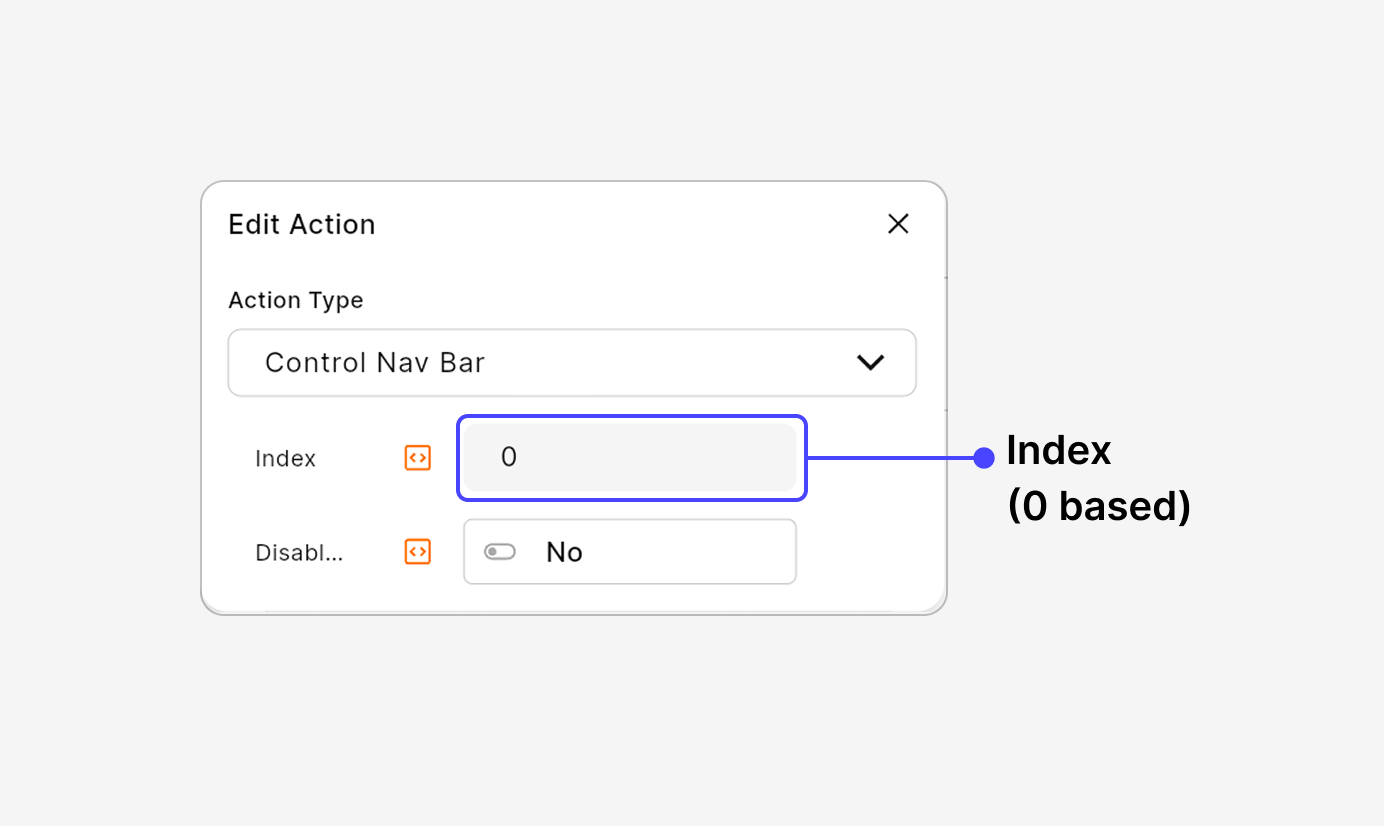Select the Action Type section label

pyautogui.click(x=295, y=300)
